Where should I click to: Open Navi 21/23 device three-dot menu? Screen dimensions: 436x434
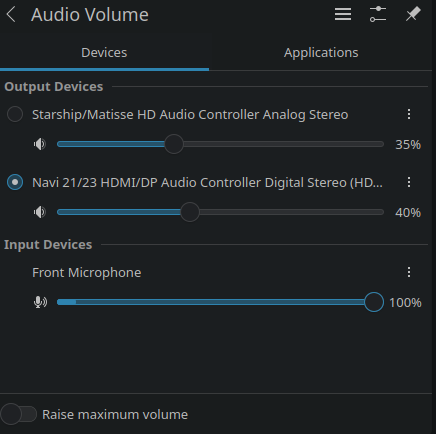pyautogui.click(x=409, y=182)
